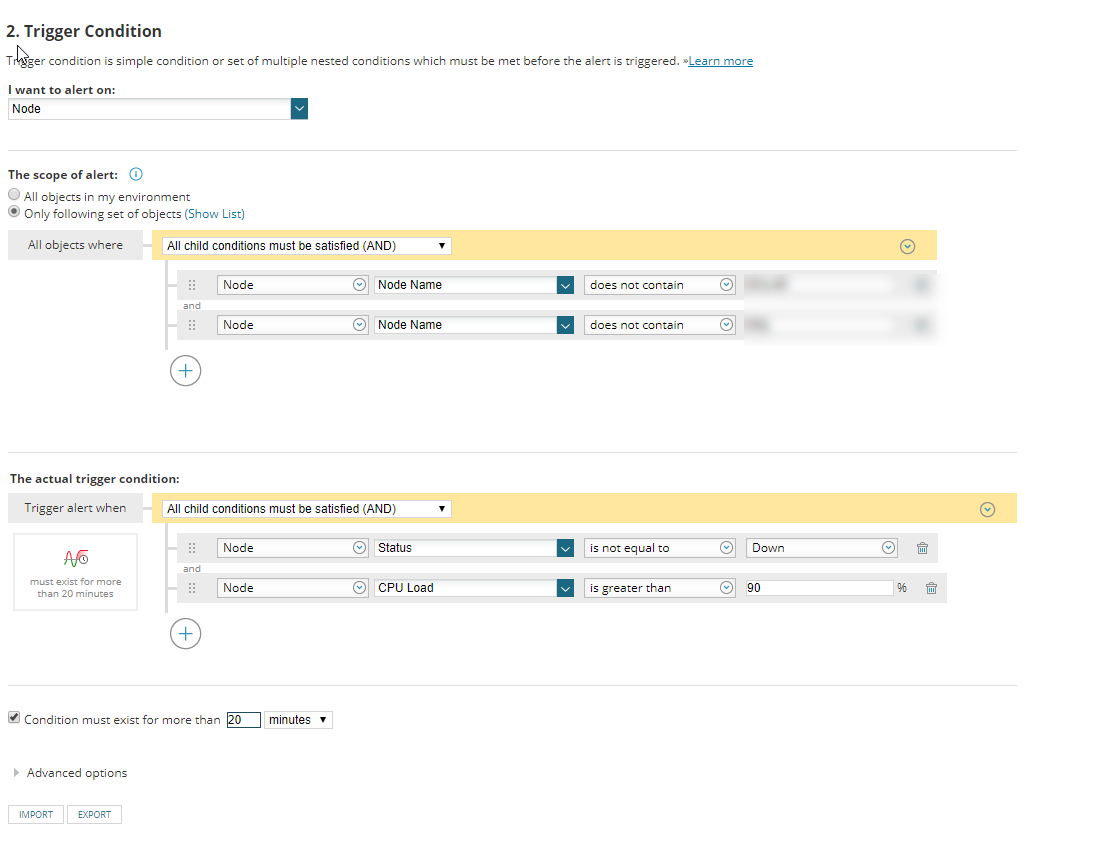Open the Show List link
Viewport: 1113px width, 851px height.
pyautogui.click(x=214, y=214)
